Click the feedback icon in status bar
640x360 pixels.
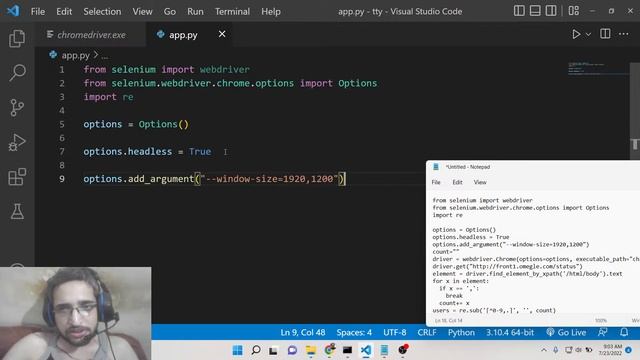pyautogui.click(x=602, y=332)
